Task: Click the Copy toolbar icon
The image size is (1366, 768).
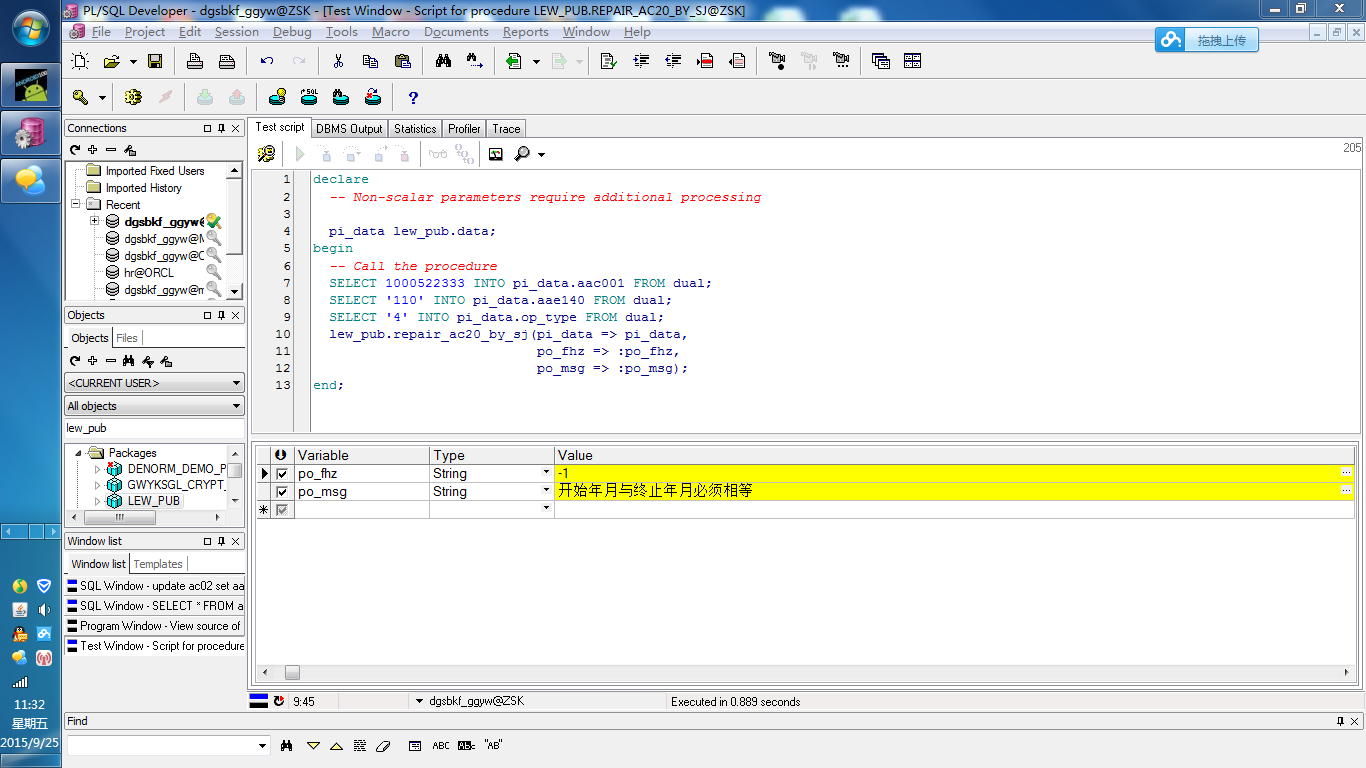Action: (370, 62)
